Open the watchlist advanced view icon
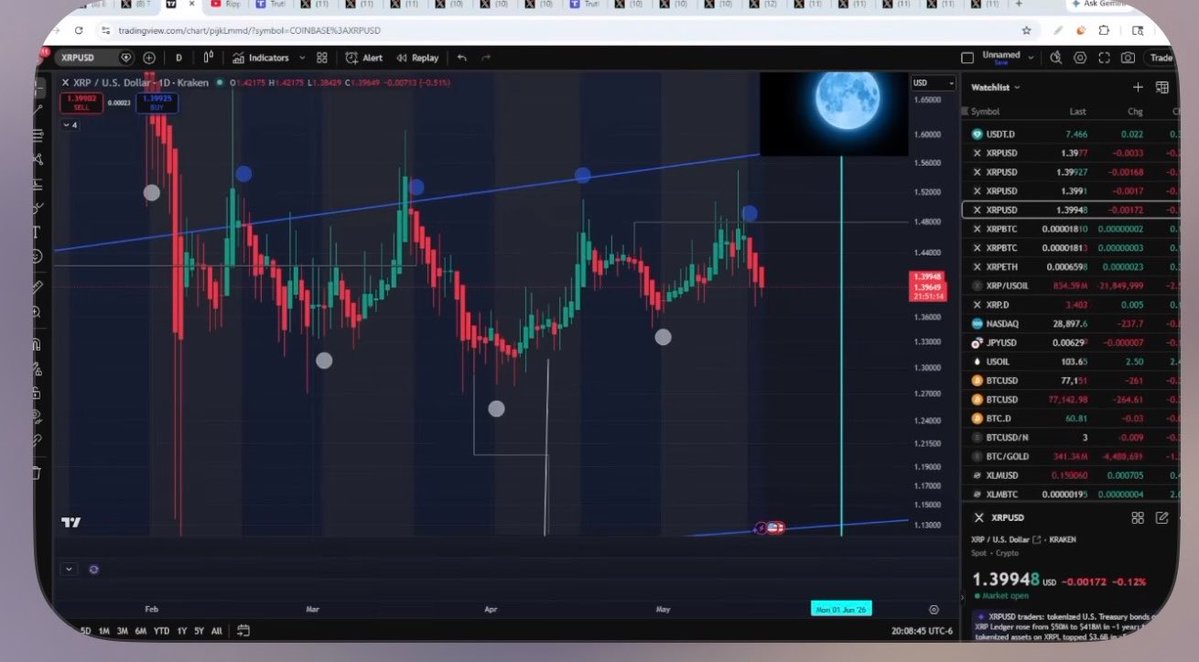This screenshot has height=662, width=1199. pyautogui.click(x=1162, y=87)
